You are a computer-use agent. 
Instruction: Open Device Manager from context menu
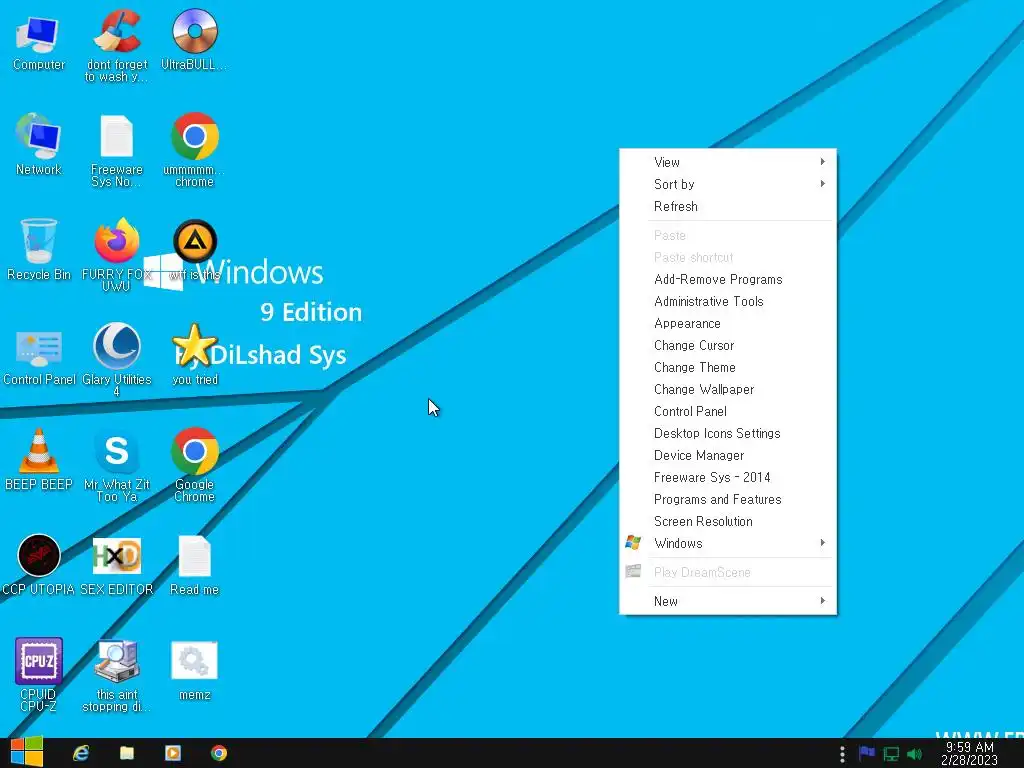click(x=728, y=455)
